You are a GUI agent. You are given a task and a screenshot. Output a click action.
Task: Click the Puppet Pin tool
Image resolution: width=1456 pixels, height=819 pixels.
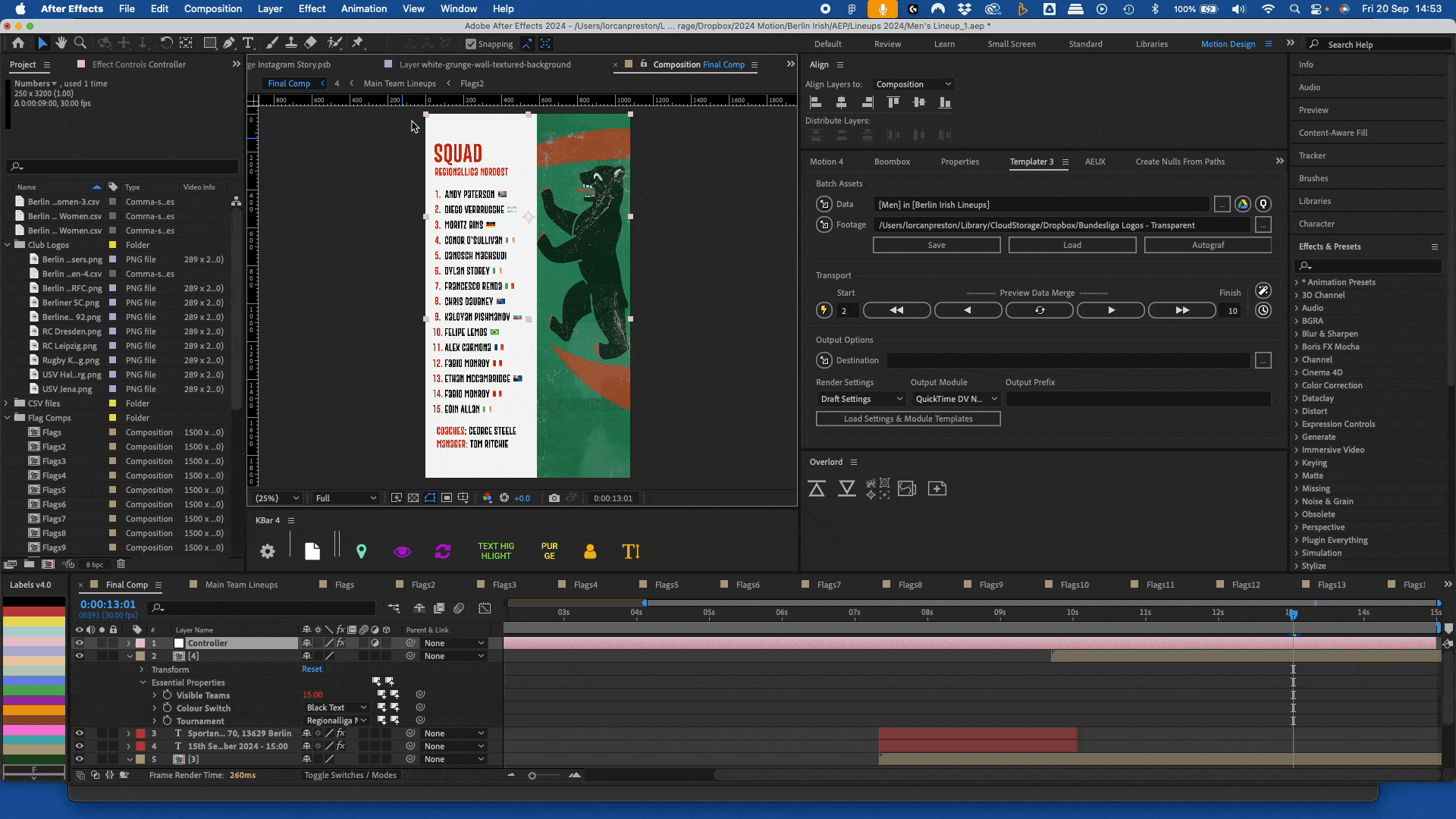click(358, 43)
